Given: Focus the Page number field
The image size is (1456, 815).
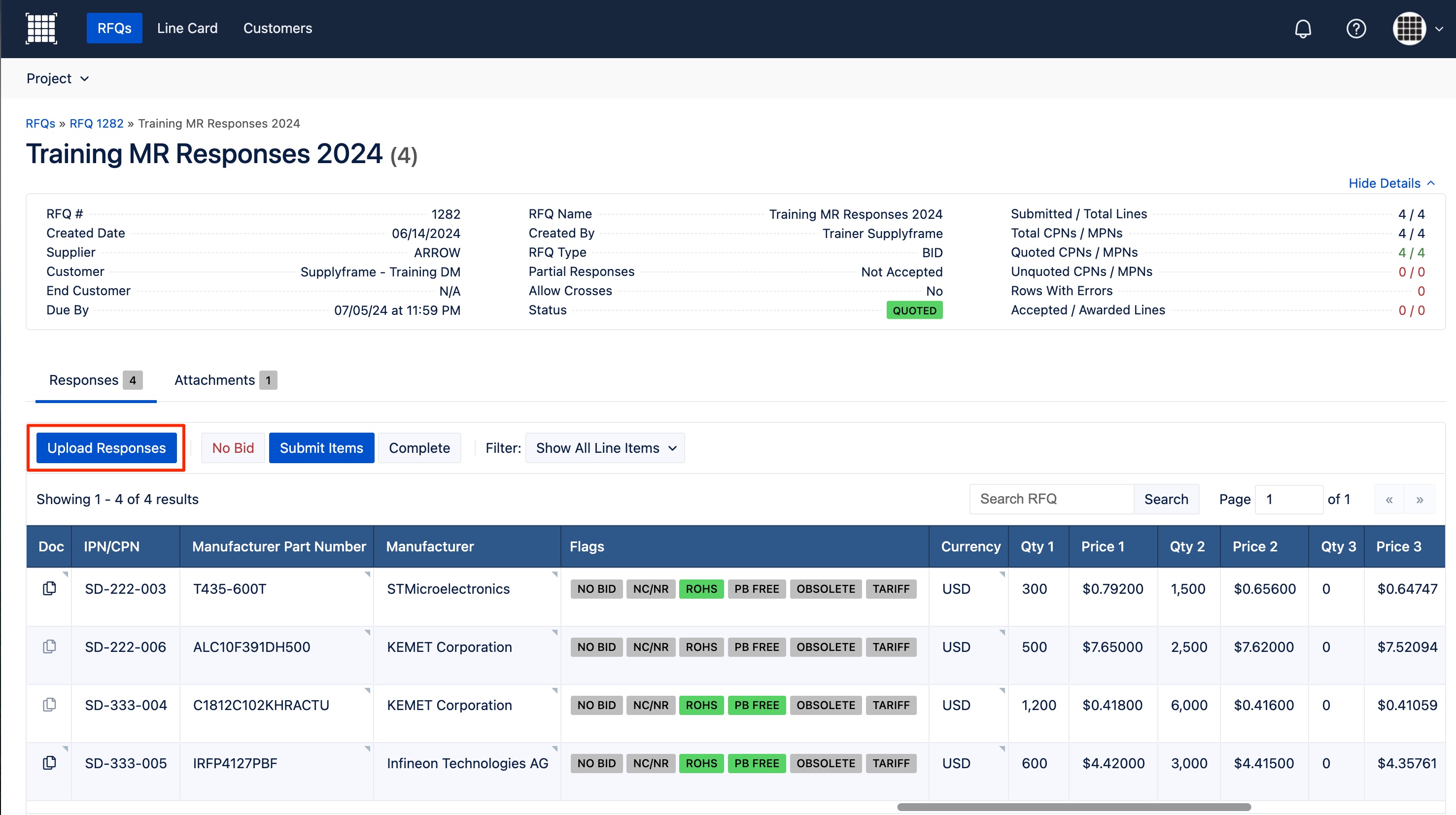Looking at the screenshot, I should (x=1289, y=499).
